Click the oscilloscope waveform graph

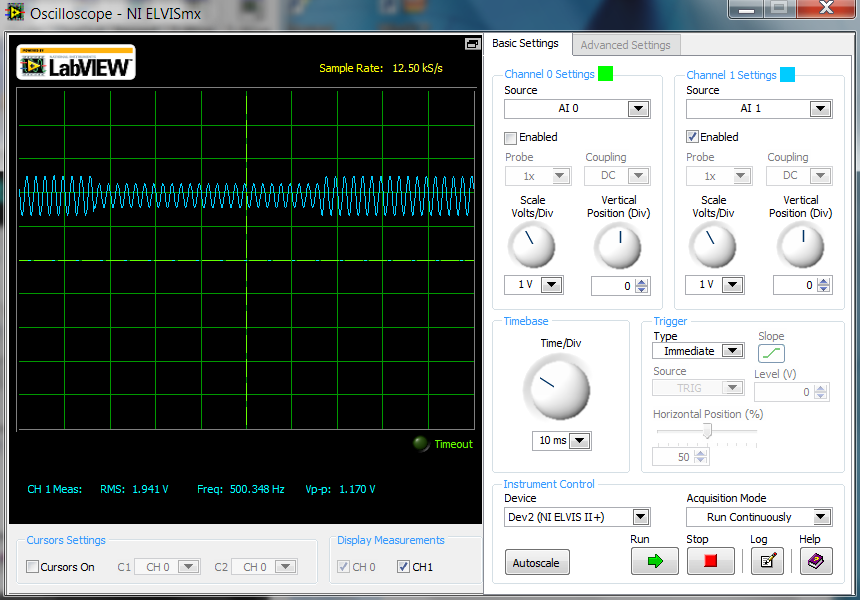[x=246, y=260]
